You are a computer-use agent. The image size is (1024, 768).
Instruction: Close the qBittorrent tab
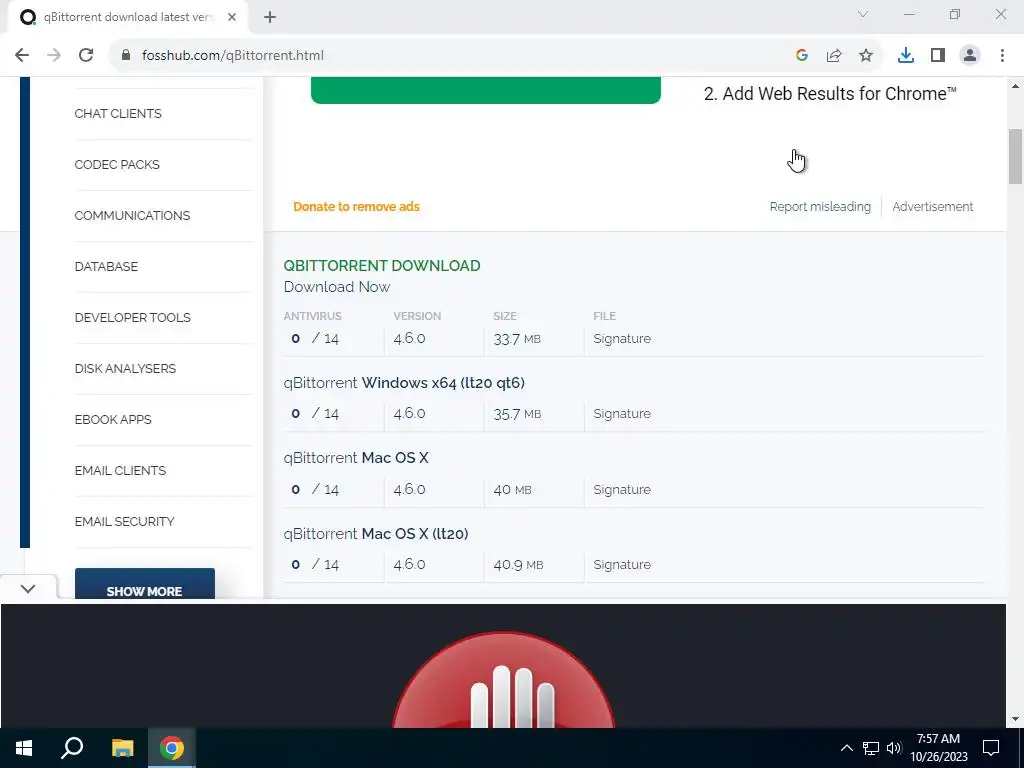click(x=232, y=18)
